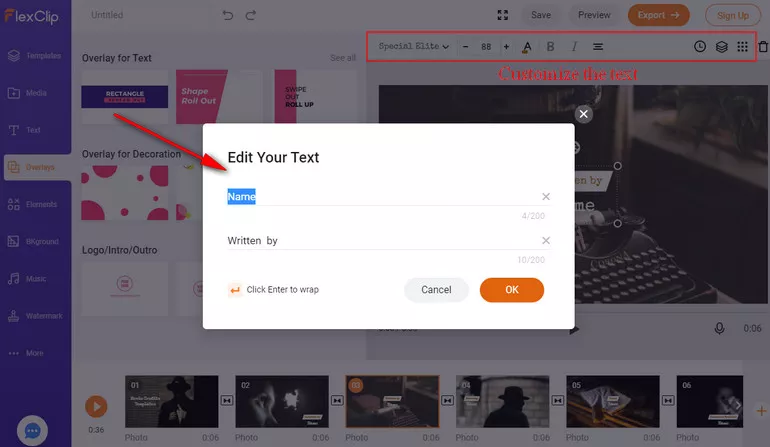The height and width of the screenshot is (447, 770).
Task: Click the undo arrow icon
Action: (x=227, y=15)
